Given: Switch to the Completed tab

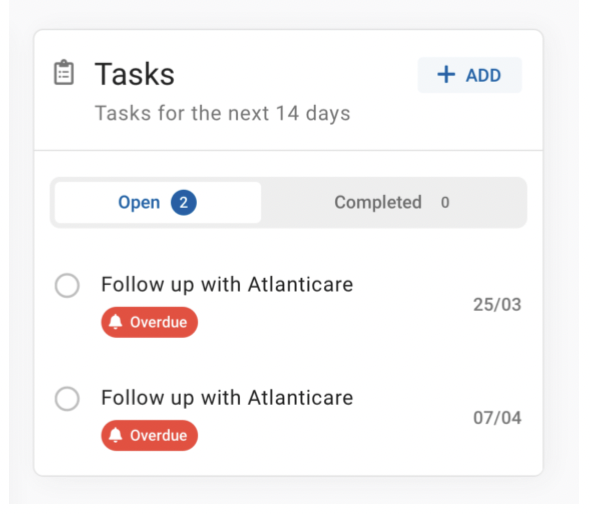Looking at the screenshot, I should [392, 202].
